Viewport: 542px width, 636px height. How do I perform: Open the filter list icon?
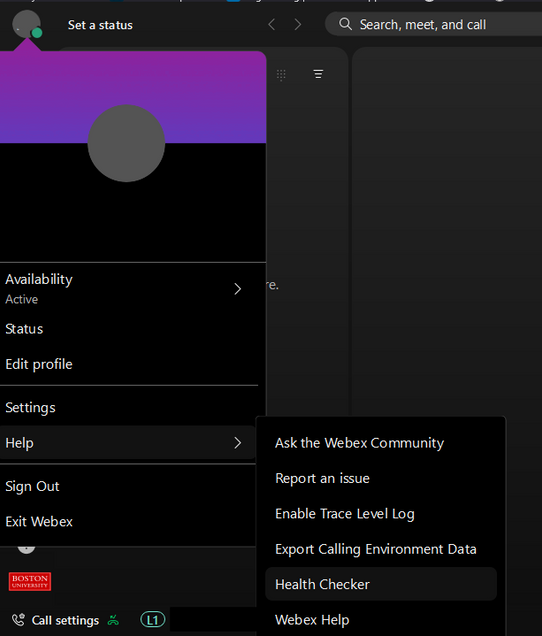click(318, 74)
